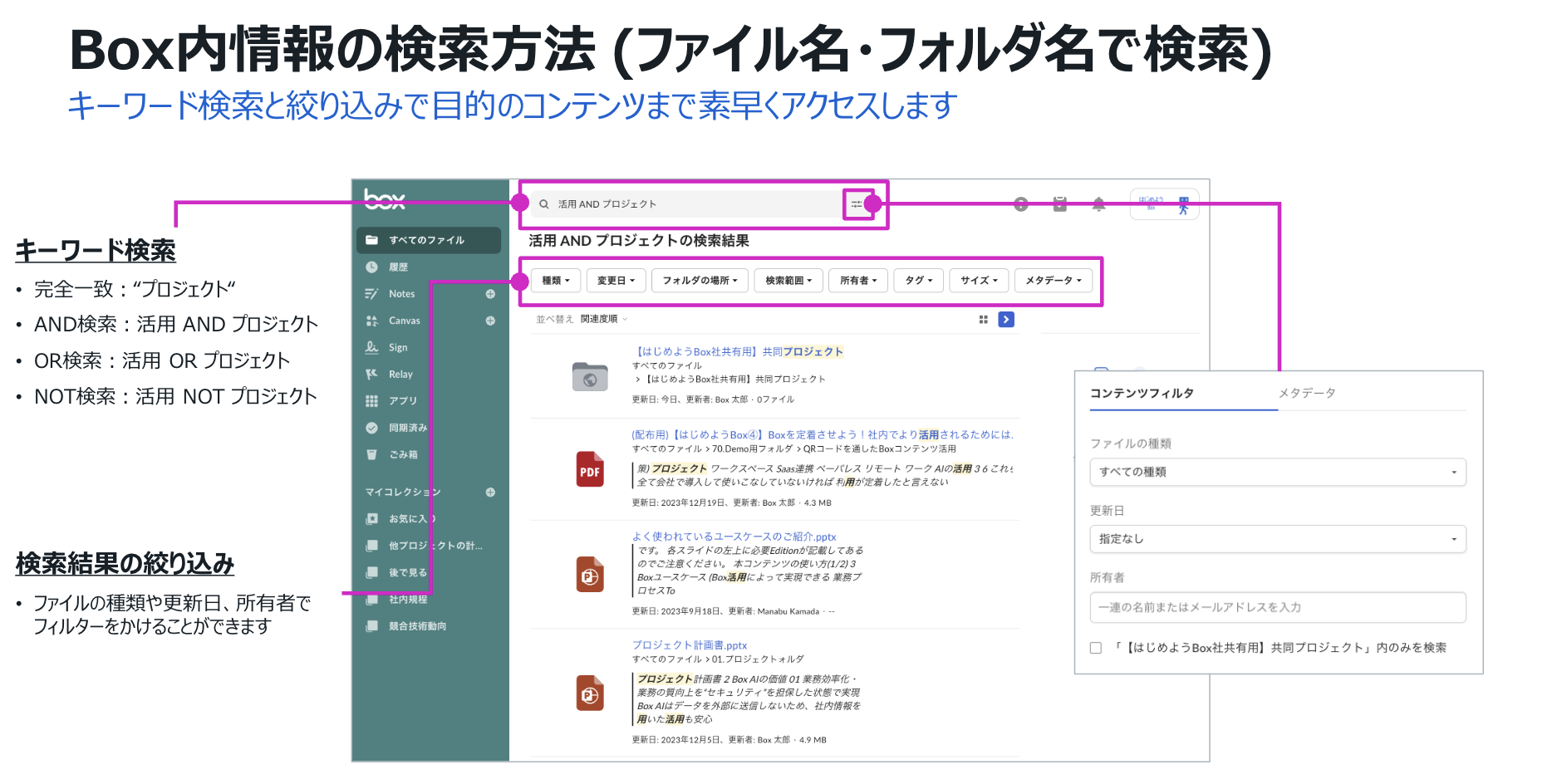Select すべてのファイル in the sidebar

pyautogui.click(x=427, y=240)
